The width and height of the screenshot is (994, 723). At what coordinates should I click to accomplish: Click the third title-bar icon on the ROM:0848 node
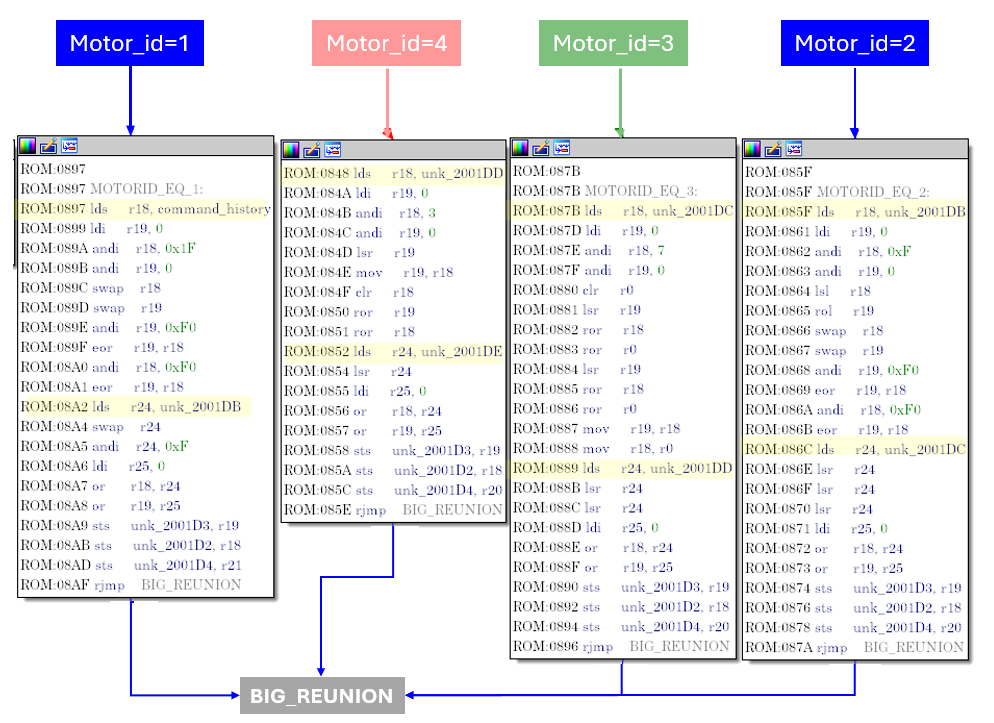coord(333,150)
